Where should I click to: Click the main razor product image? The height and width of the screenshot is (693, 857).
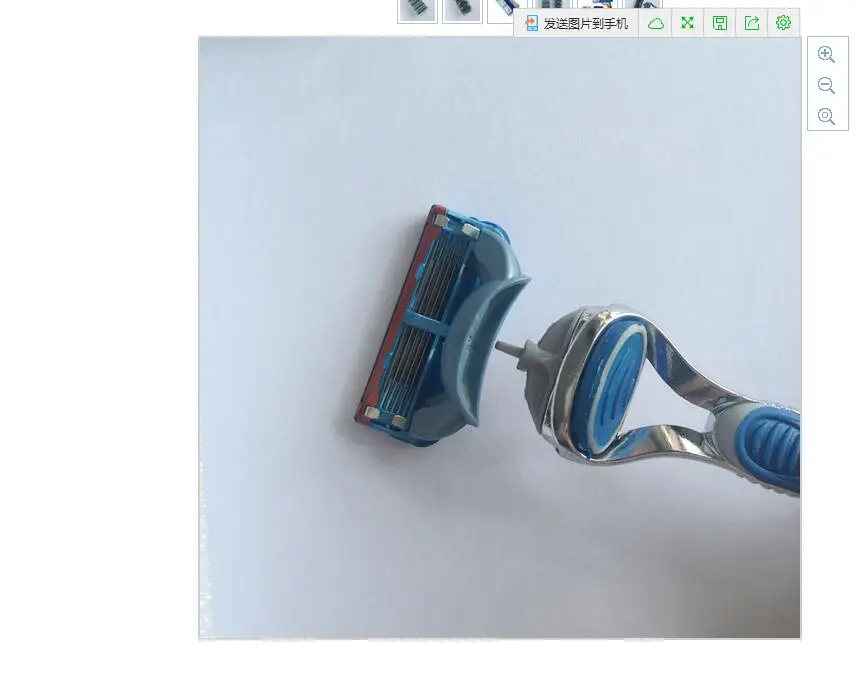[500, 337]
